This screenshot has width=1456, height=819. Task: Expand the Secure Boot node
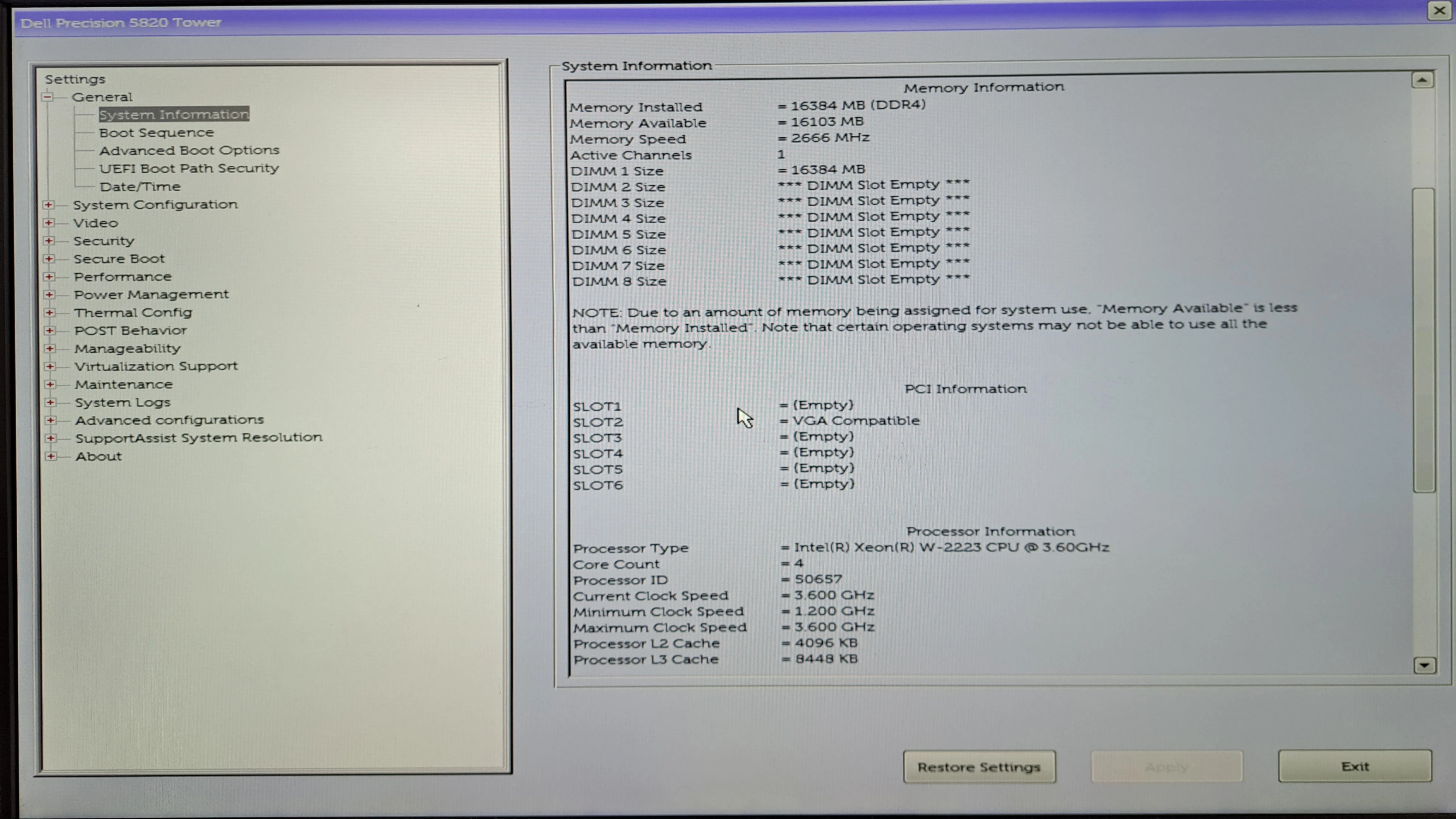coord(49,259)
